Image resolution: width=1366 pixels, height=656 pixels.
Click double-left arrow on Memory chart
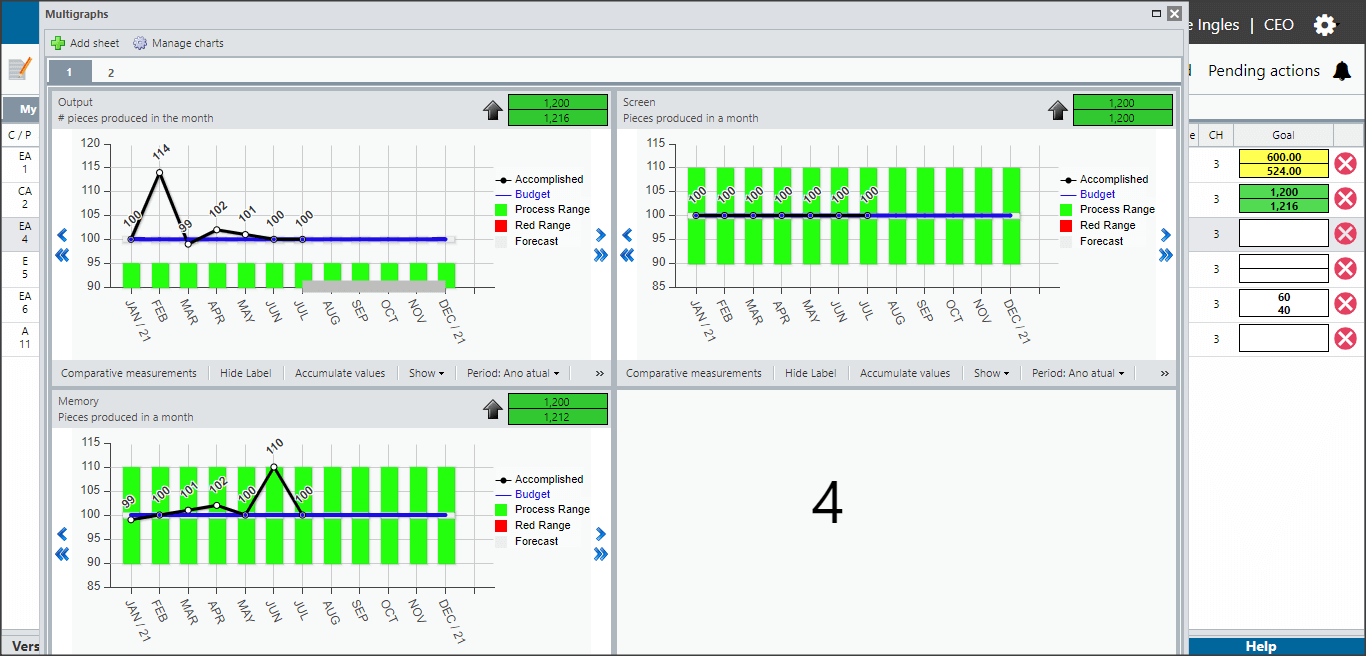[62, 554]
